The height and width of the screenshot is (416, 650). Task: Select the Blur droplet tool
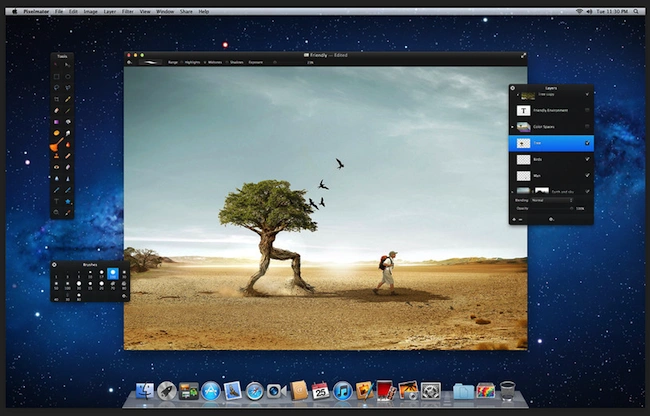(56, 179)
